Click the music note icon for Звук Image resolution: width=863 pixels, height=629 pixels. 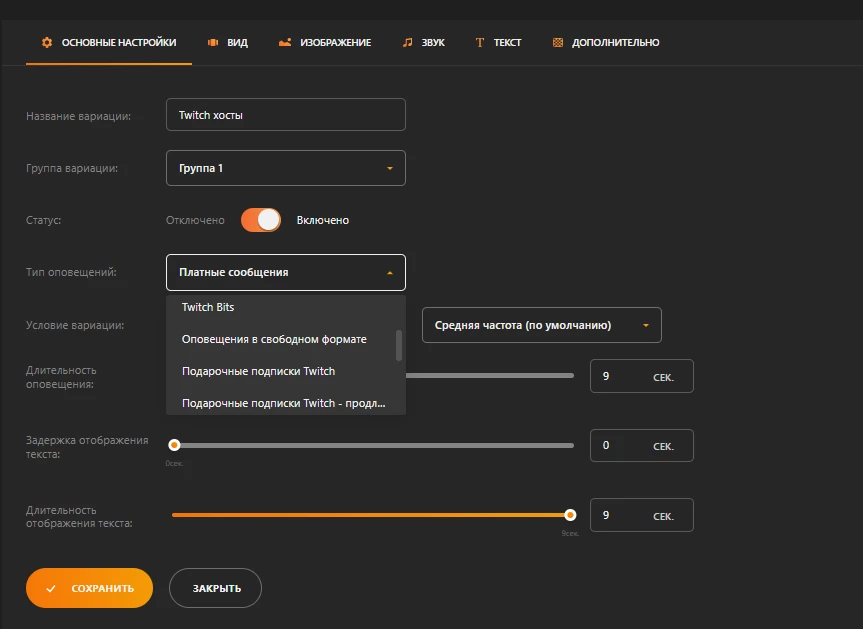[407, 42]
